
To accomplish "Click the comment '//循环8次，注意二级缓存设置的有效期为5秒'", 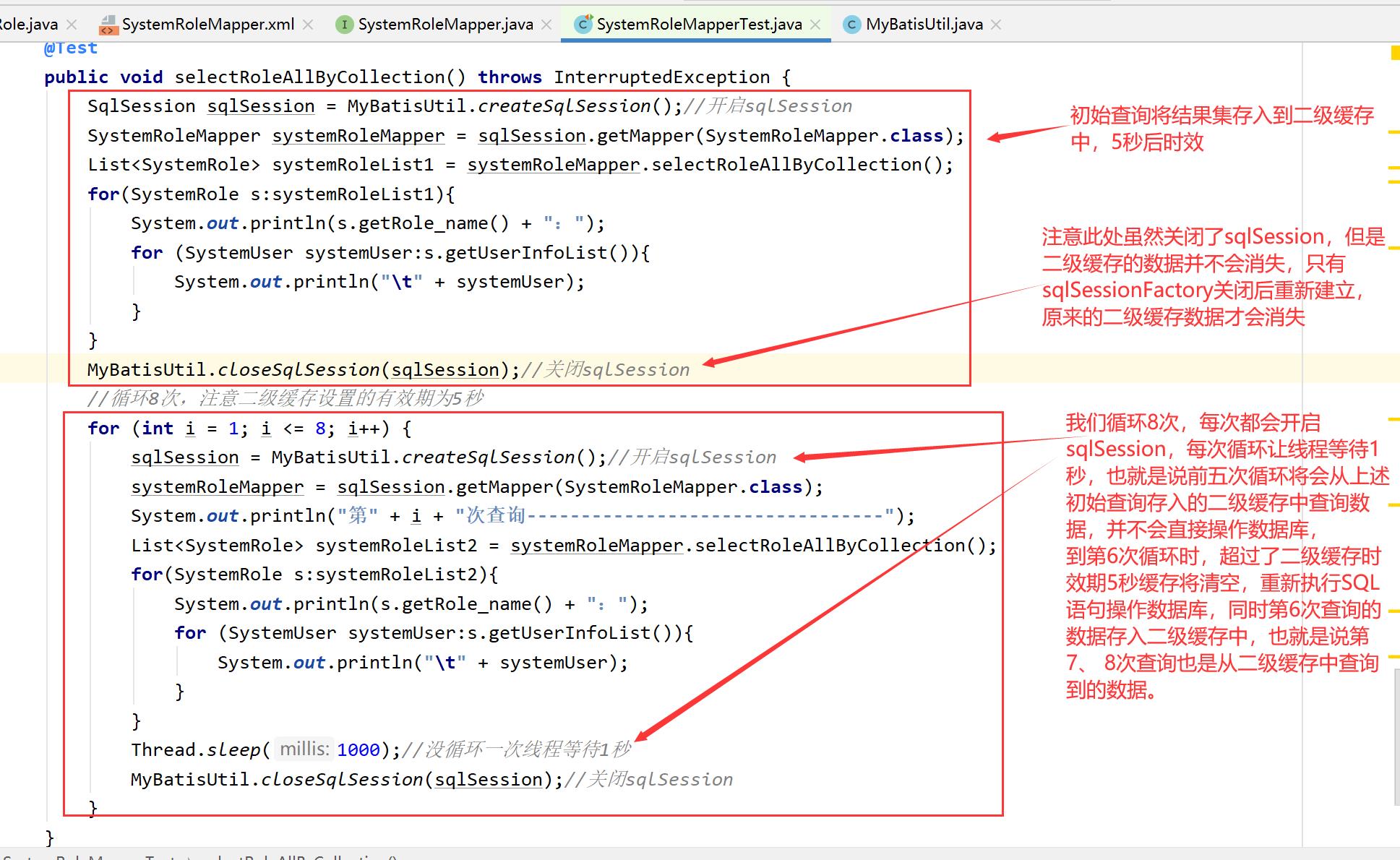I will 285,398.
